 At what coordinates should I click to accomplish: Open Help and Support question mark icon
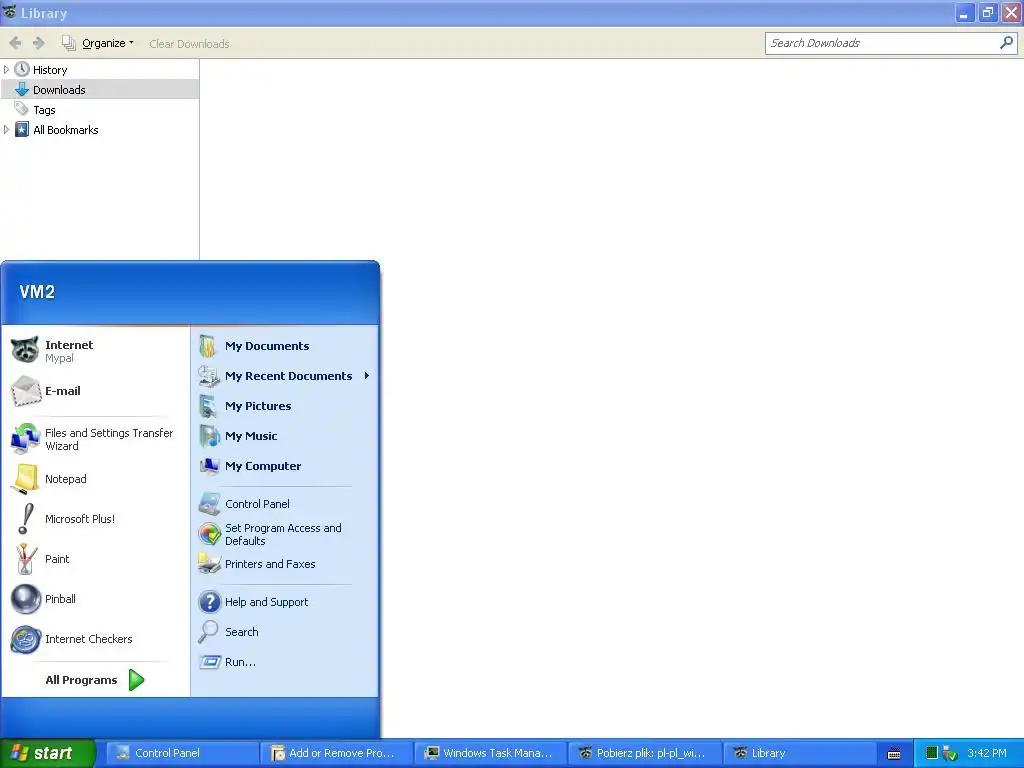(209, 602)
